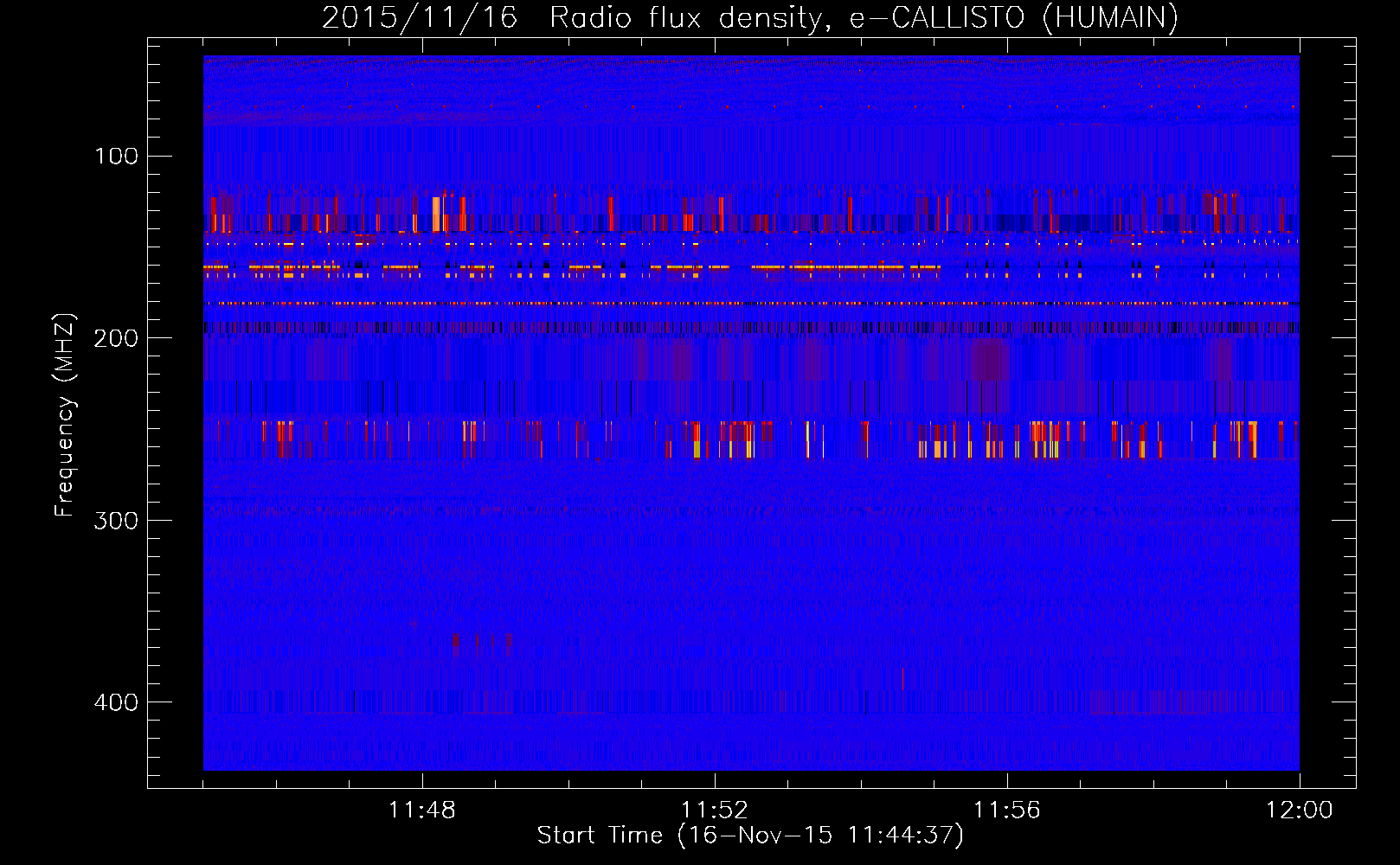Screen dimensions: 1400x865
Task: Click the 11:56 time tick label
Action: coord(1007,810)
